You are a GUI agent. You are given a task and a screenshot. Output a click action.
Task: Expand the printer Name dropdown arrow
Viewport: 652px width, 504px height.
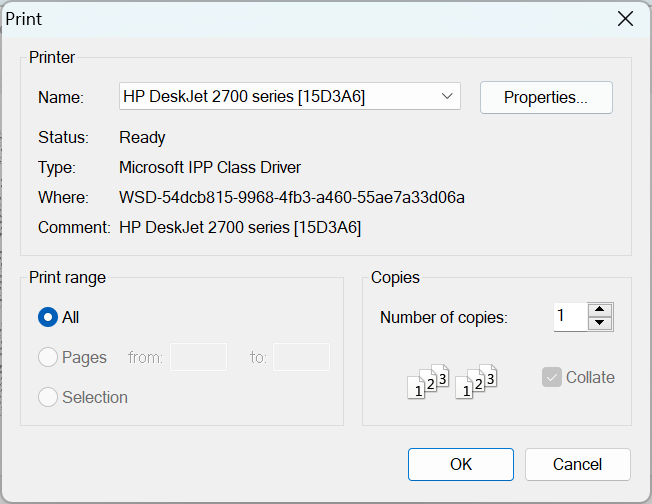tap(446, 97)
